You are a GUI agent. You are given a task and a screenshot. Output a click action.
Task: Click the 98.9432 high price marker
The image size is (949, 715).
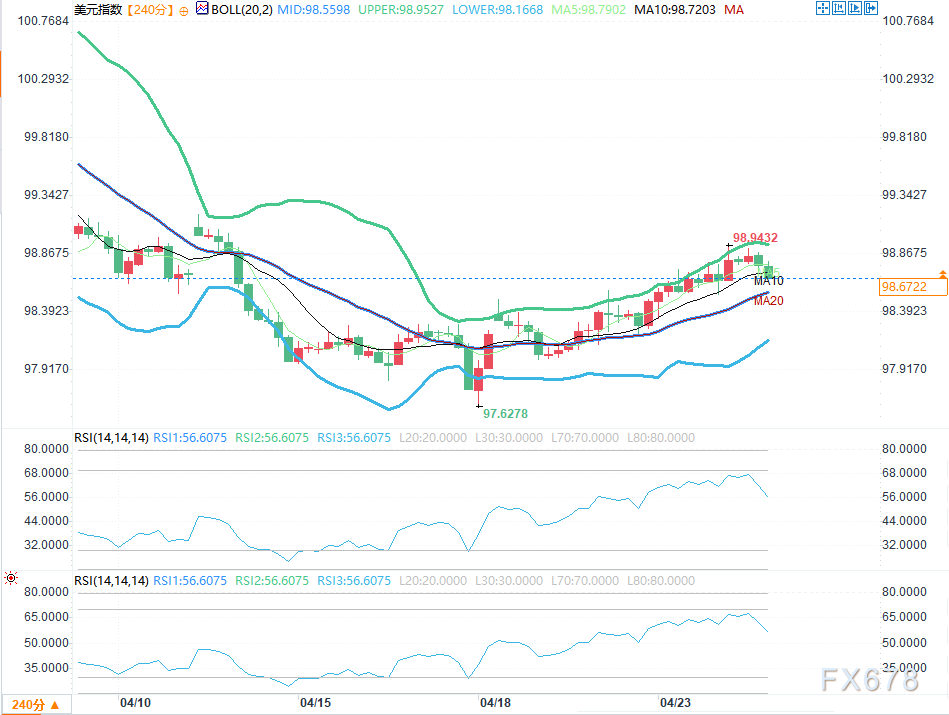(x=755, y=238)
